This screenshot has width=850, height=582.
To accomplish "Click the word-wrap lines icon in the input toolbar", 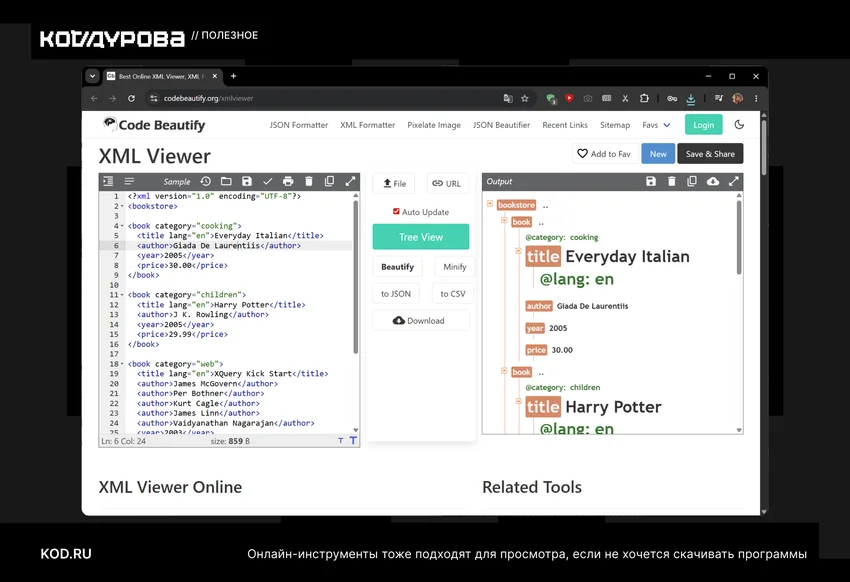I will 129,182.
